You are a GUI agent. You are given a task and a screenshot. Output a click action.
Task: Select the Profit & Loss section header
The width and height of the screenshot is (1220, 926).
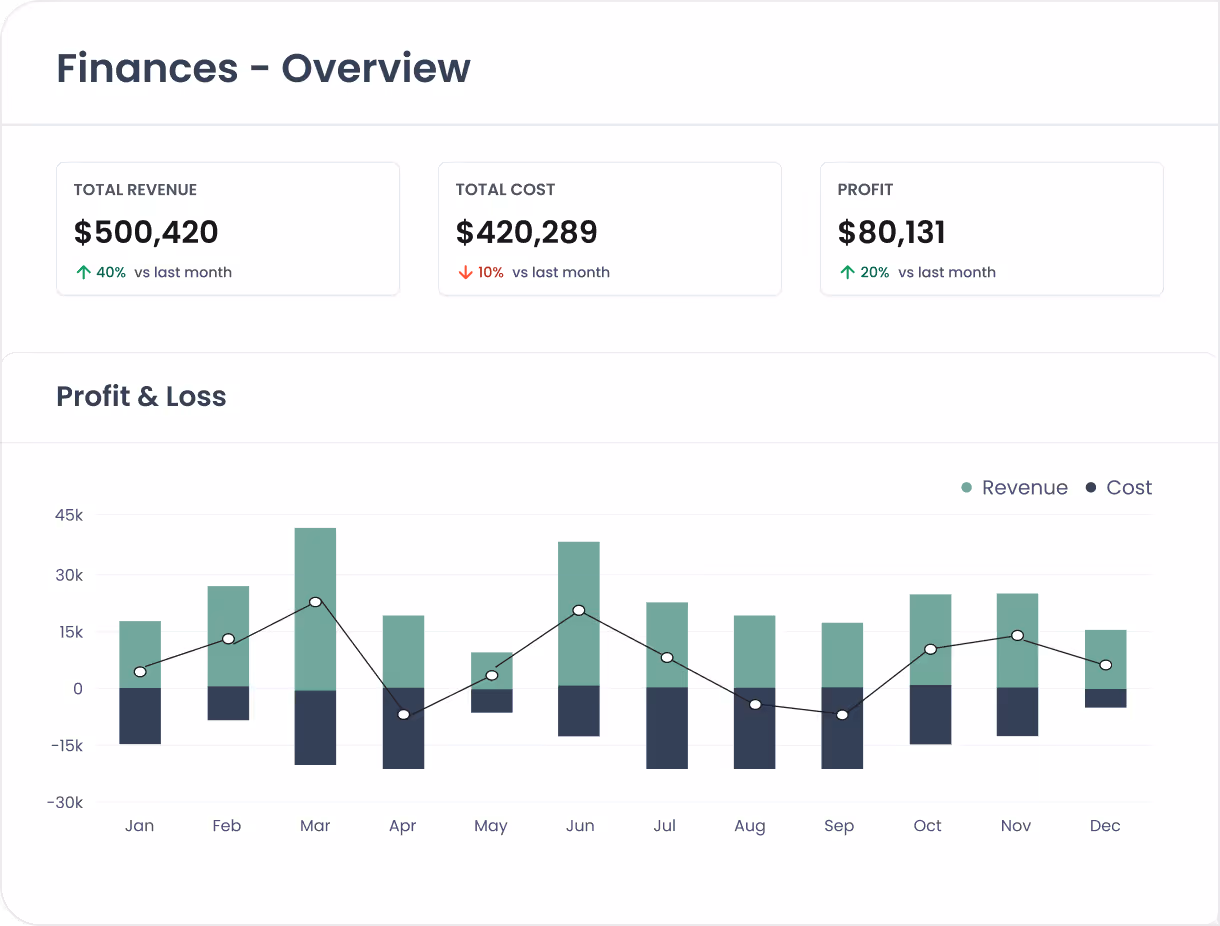140,396
